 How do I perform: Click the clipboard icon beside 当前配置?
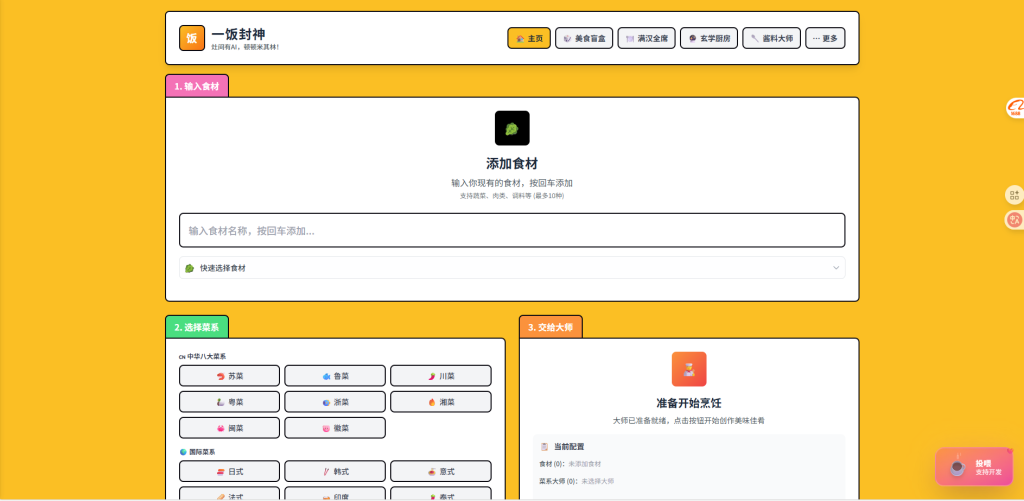(544, 447)
